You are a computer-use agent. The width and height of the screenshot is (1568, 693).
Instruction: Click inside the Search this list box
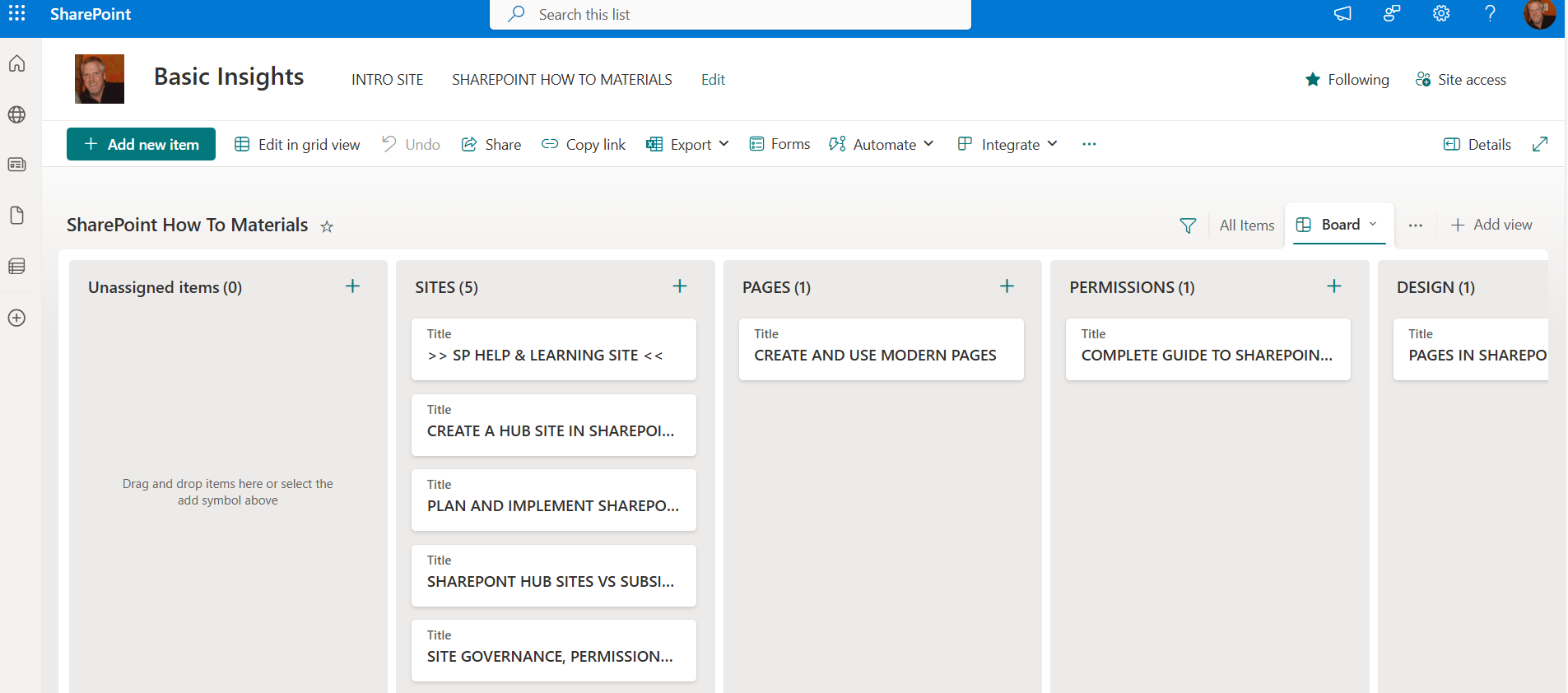[730, 15]
